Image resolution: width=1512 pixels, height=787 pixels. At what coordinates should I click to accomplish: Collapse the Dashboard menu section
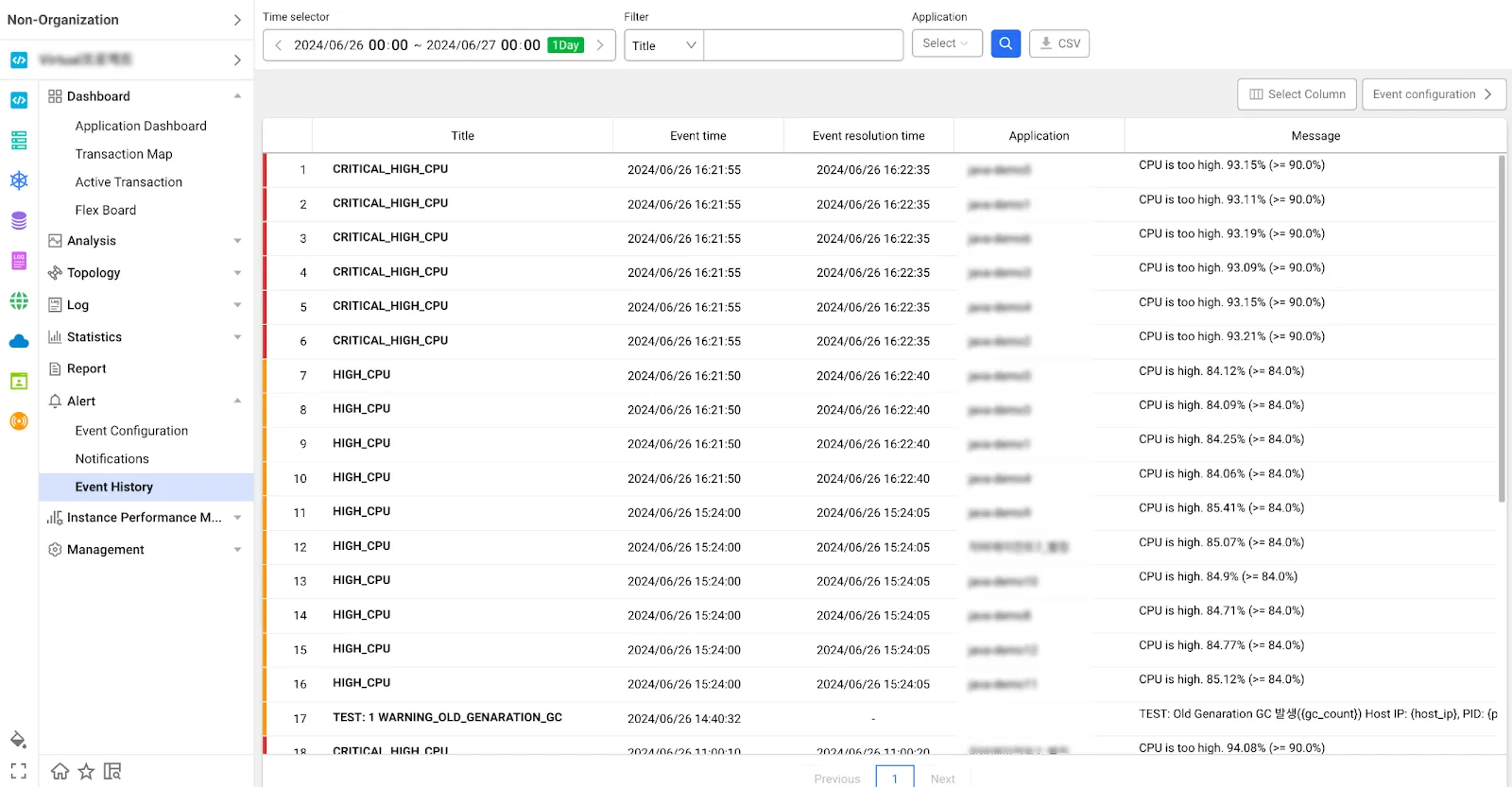click(237, 96)
